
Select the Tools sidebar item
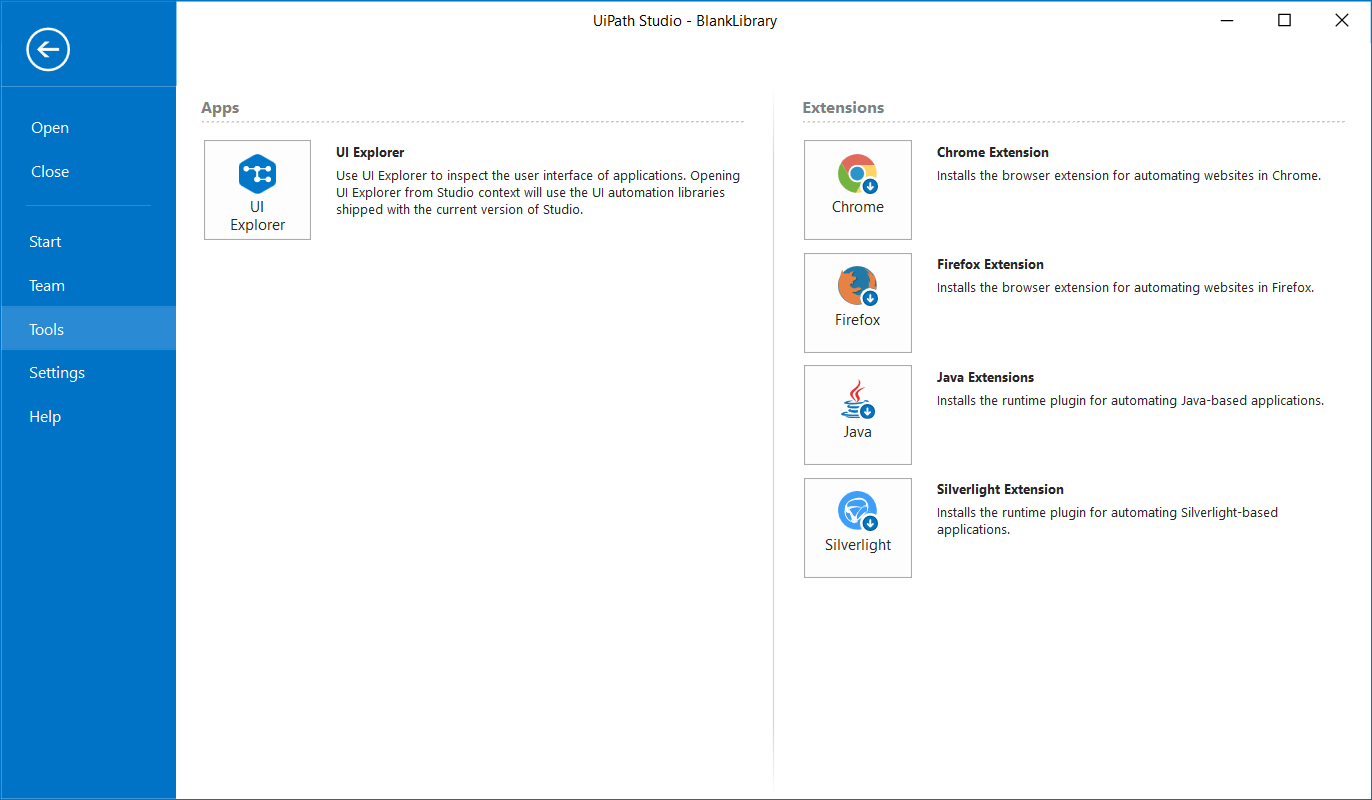click(x=88, y=329)
